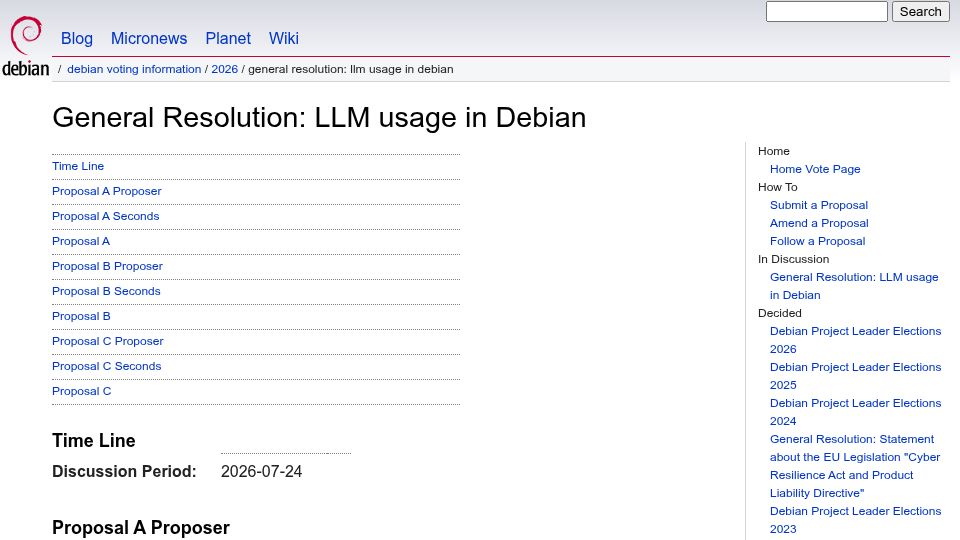The width and height of the screenshot is (960, 540).
Task: Go to the Planet navigation link
Action: 228,39
